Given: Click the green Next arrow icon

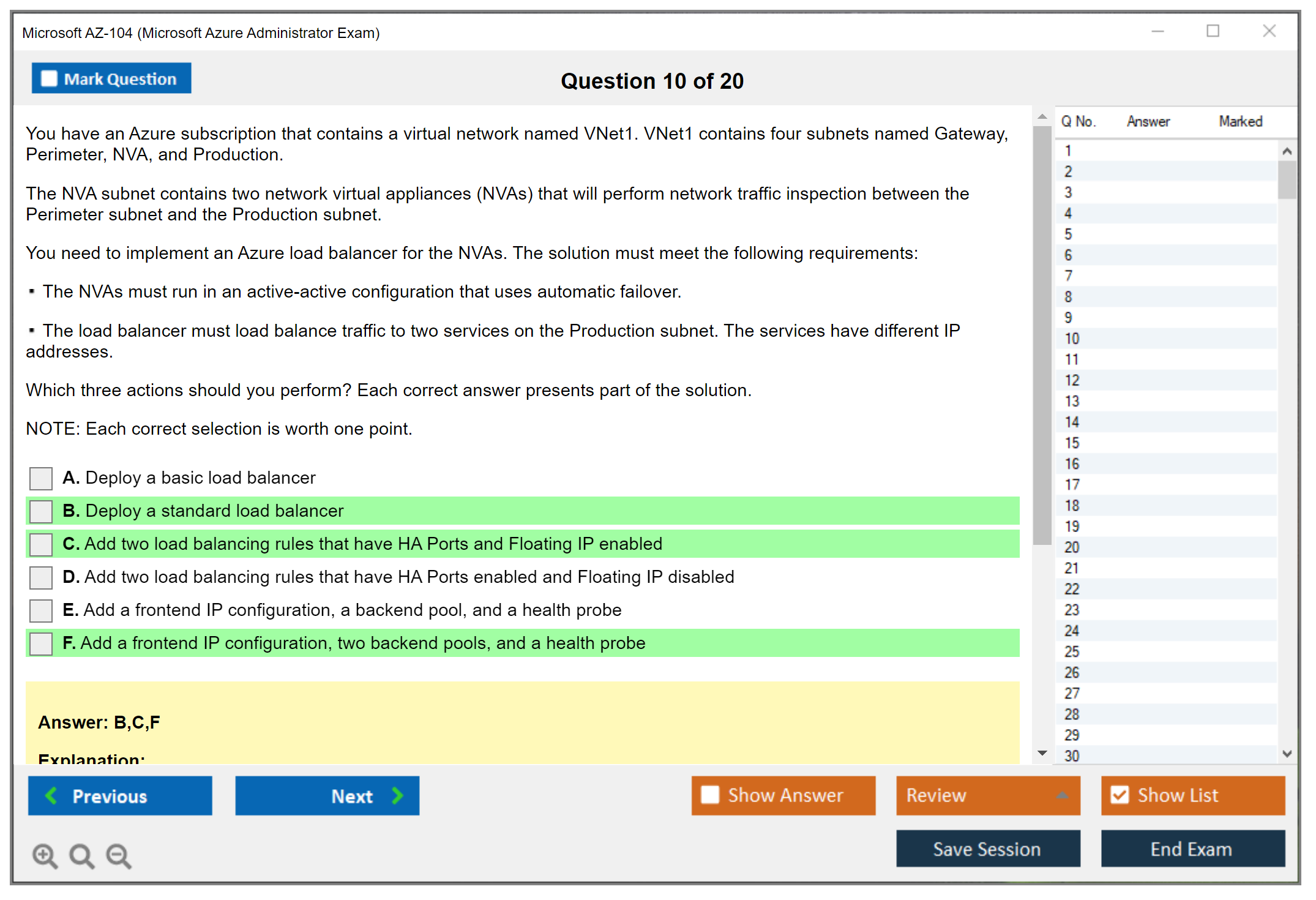Looking at the screenshot, I should coord(398,795).
